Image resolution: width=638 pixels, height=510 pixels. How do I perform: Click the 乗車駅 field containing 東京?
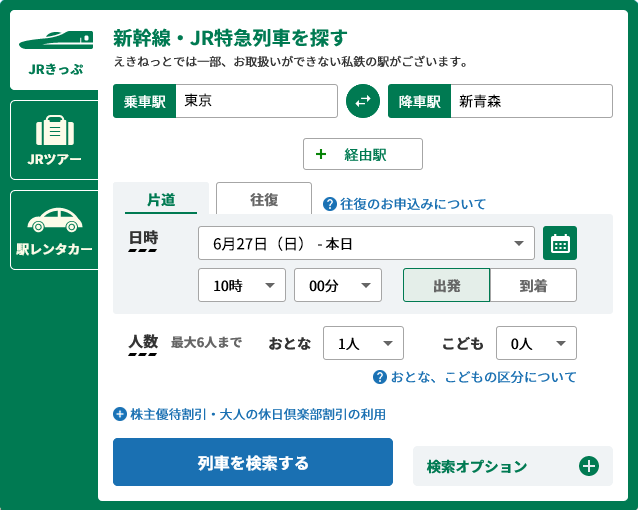pos(256,101)
